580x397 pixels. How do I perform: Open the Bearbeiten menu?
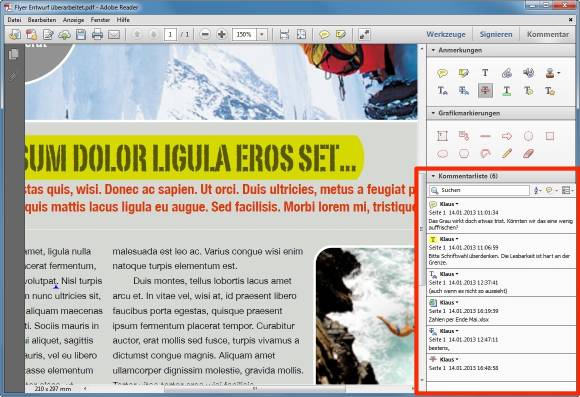coord(42,20)
